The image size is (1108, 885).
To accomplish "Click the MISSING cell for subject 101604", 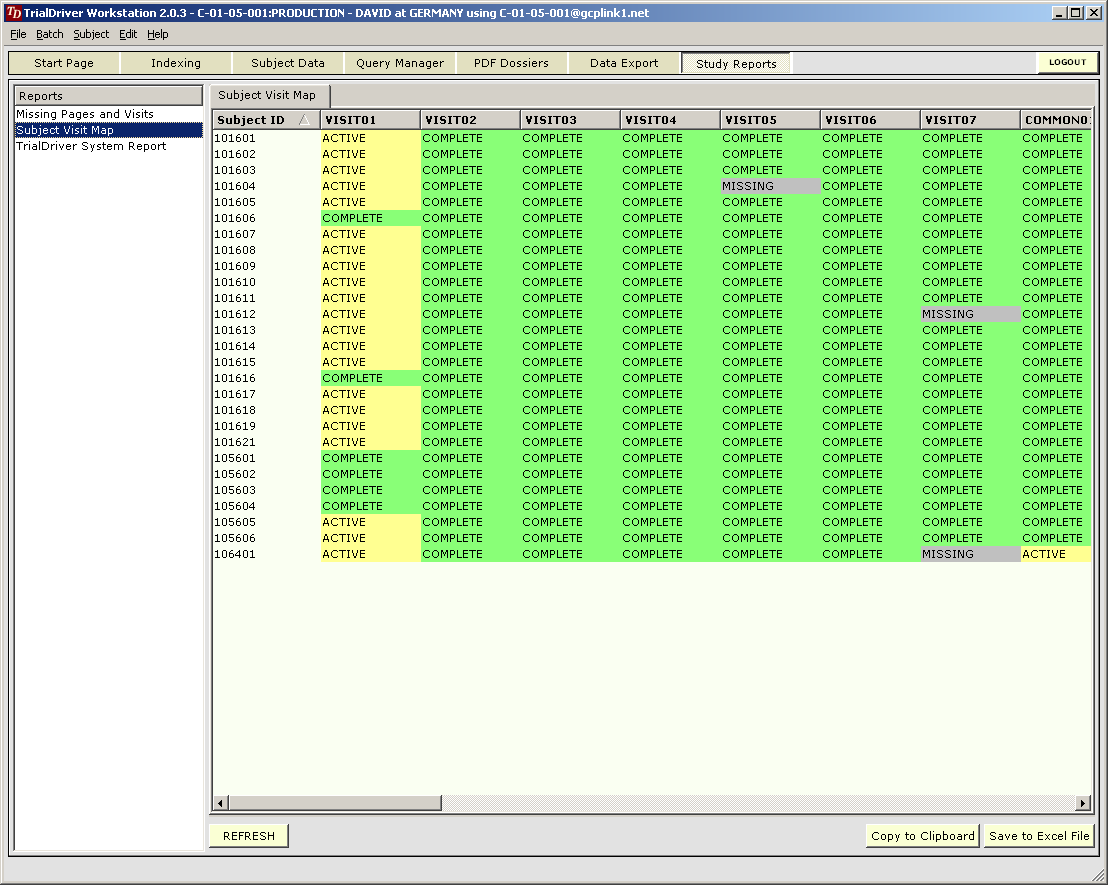I will pyautogui.click(x=769, y=186).
